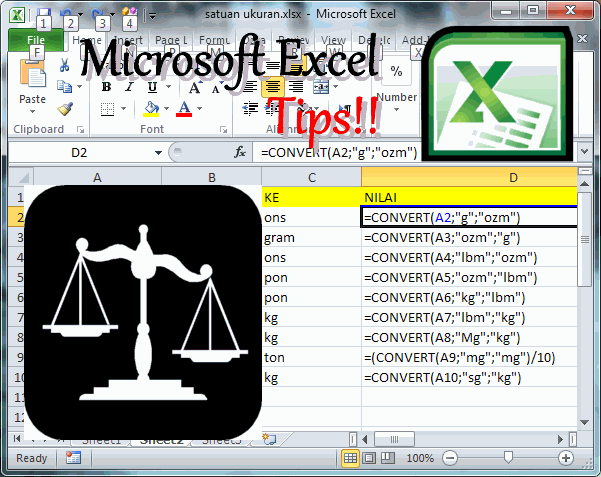The width and height of the screenshot is (601, 477).
Task: Open the File tab
Action: coord(36,40)
